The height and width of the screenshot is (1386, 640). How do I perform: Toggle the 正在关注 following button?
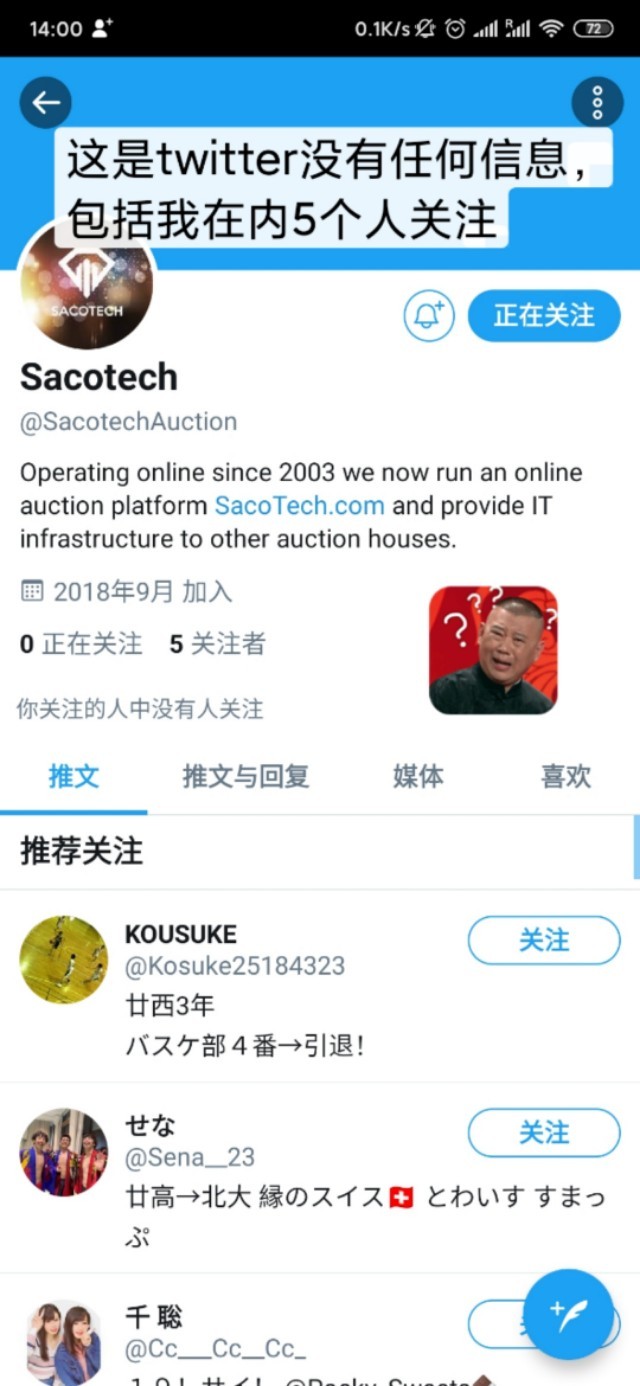(544, 316)
